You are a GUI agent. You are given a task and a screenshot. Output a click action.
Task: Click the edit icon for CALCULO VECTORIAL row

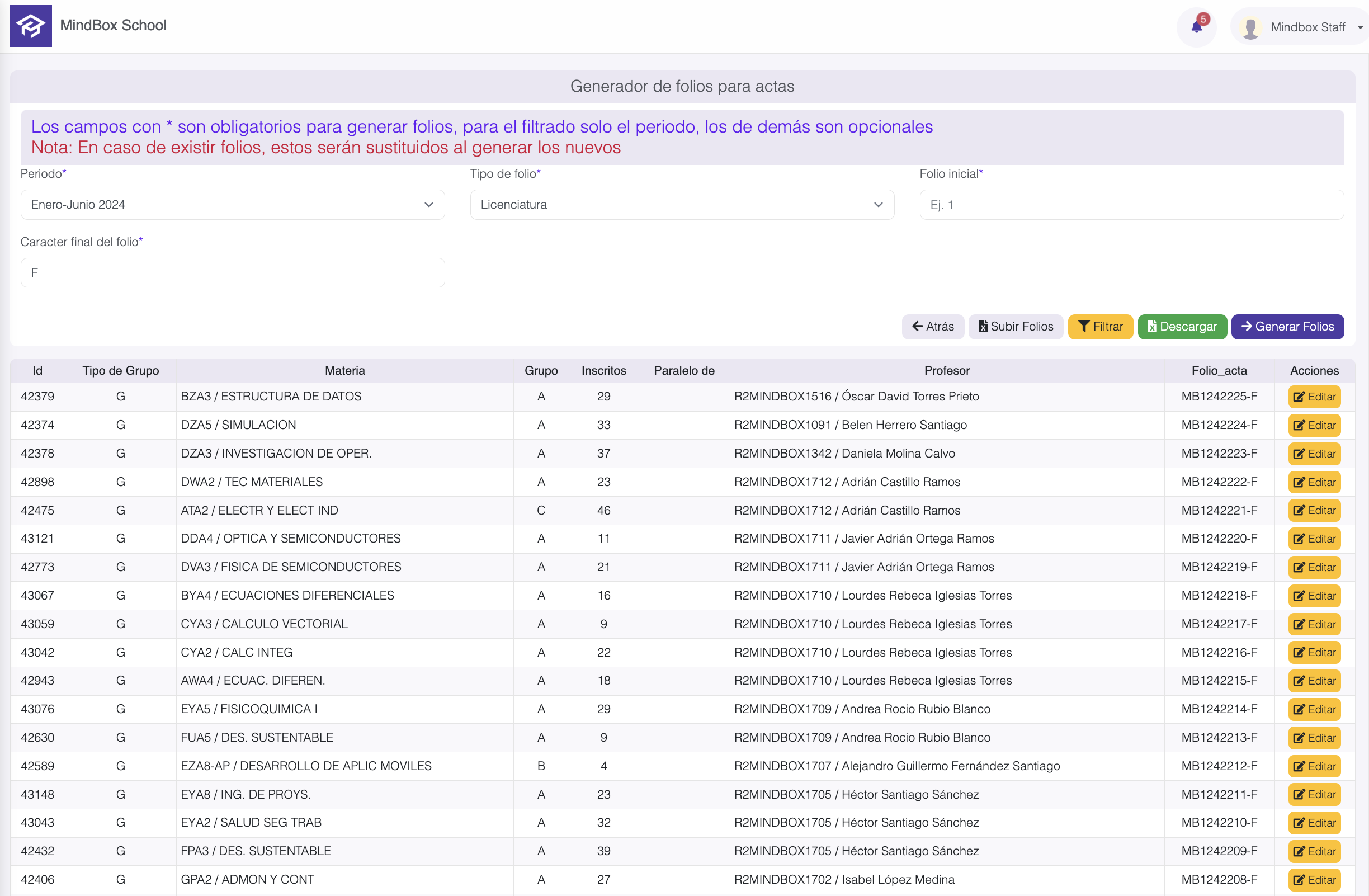coord(1299,624)
